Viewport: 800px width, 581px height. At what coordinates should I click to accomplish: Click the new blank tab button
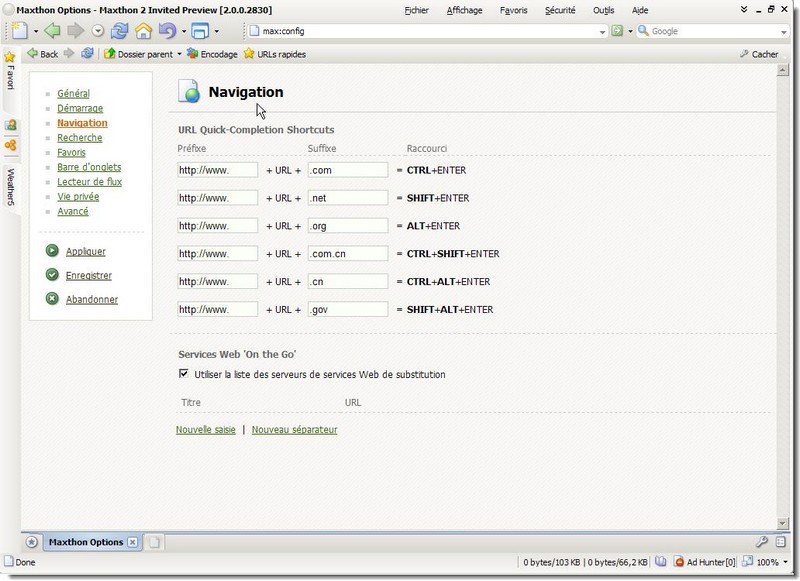(x=154, y=542)
